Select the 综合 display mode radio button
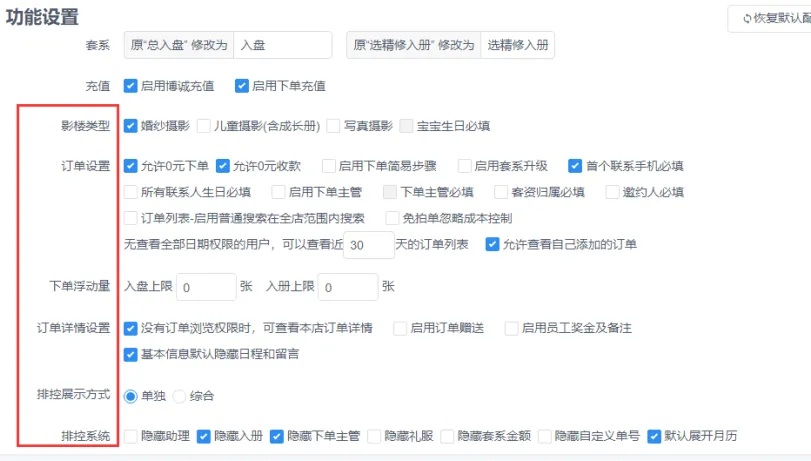 pos(180,396)
